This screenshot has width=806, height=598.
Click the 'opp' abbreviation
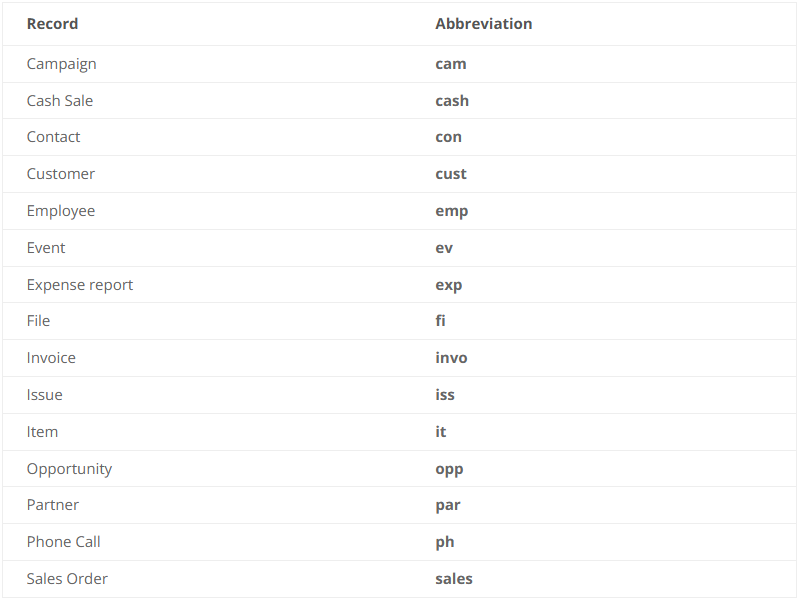449,469
